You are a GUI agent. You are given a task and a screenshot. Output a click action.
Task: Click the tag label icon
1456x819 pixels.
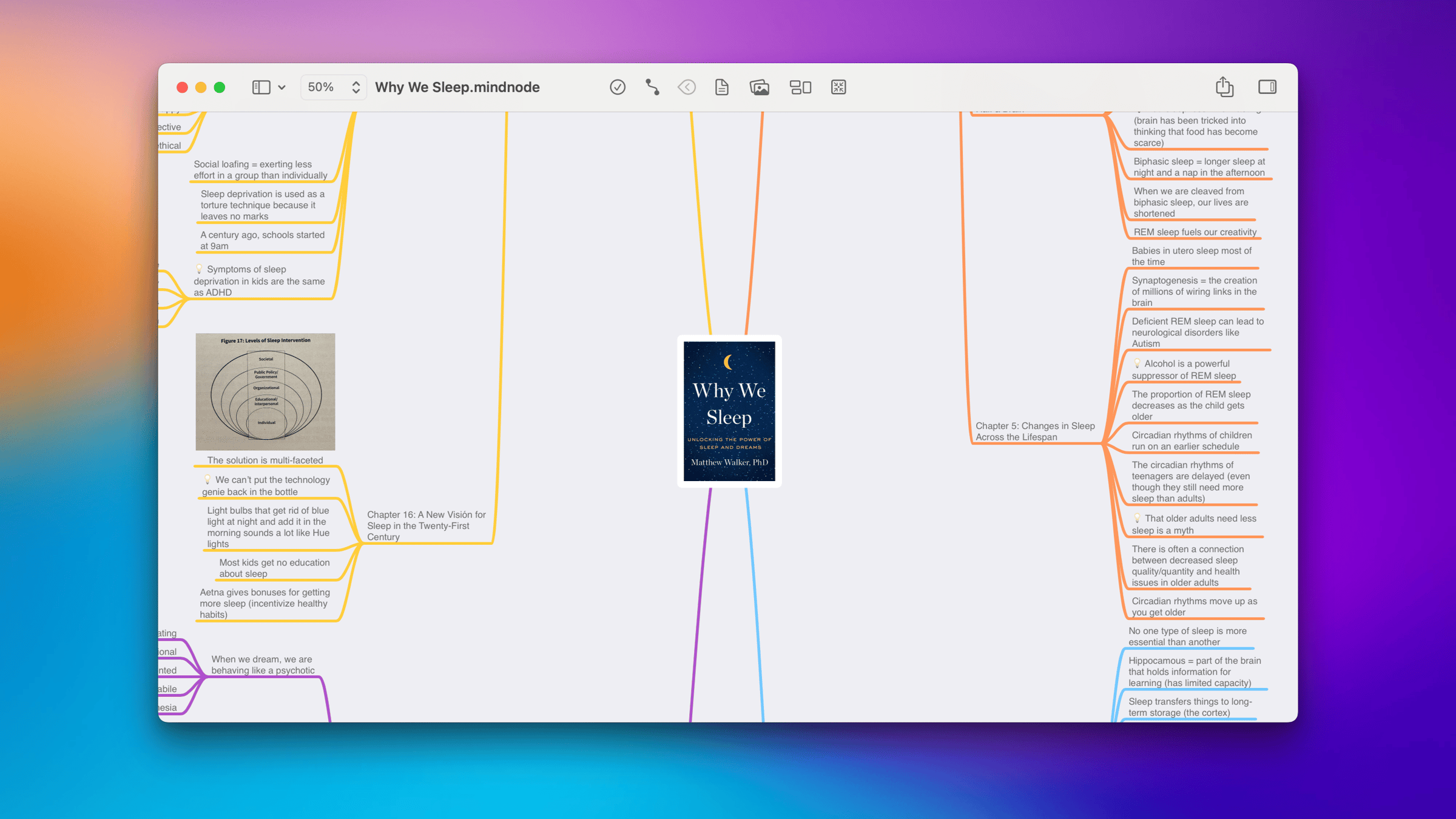click(687, 87)
